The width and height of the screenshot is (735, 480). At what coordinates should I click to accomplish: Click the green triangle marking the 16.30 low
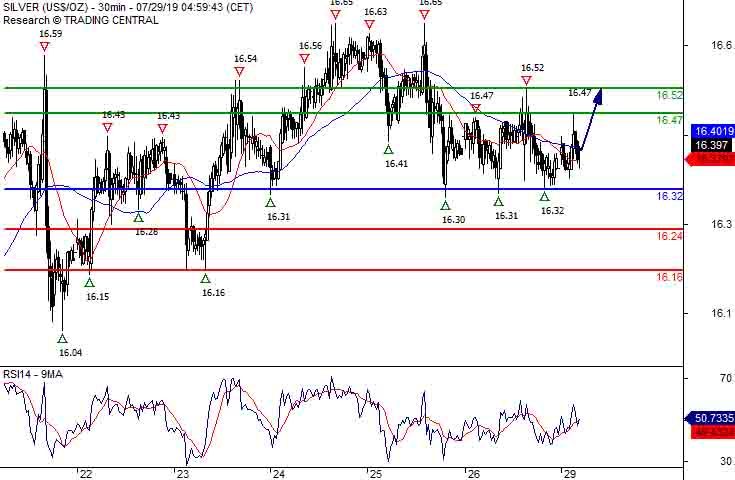pyautogui.click(x=445, y=205)
